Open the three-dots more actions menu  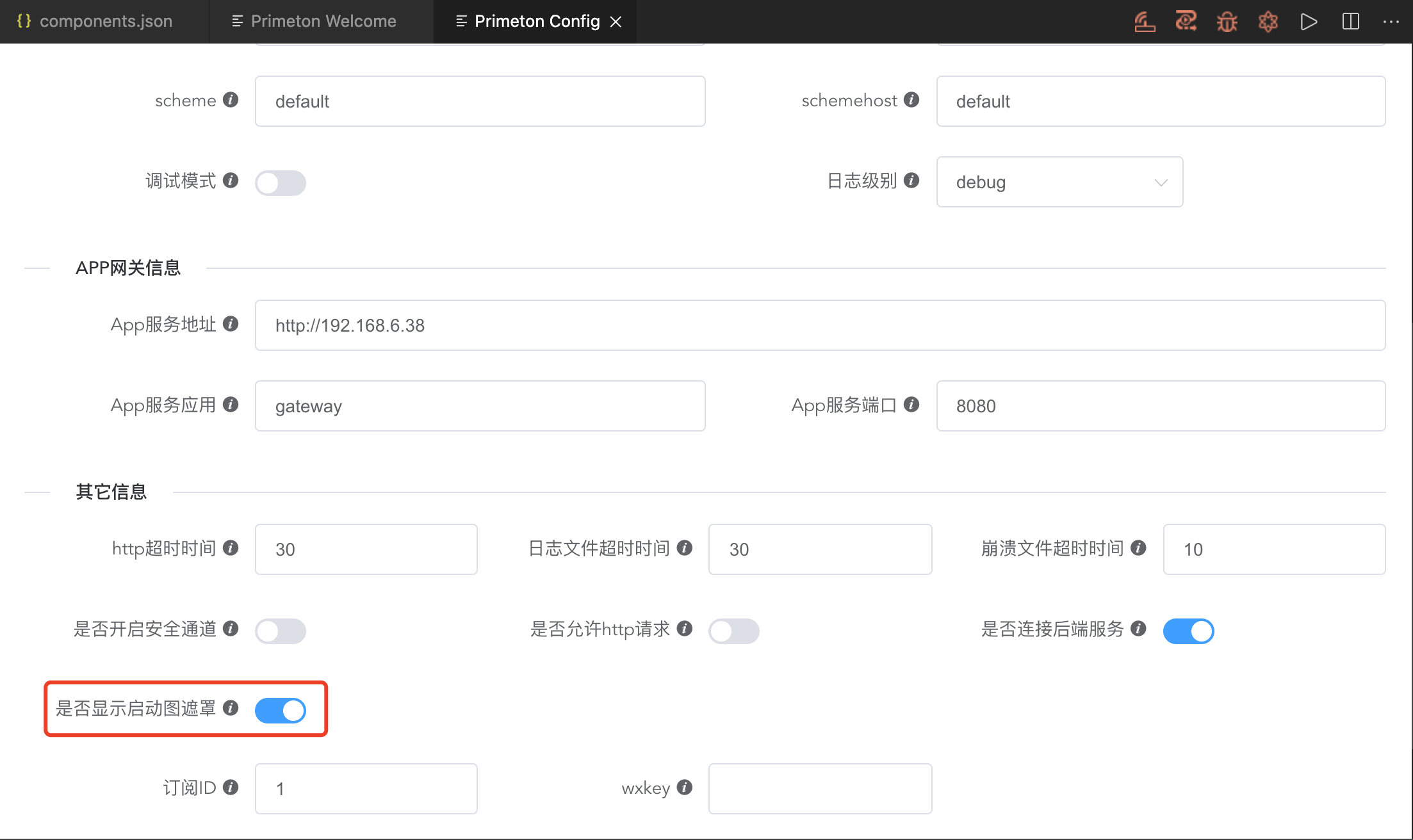click(x=1391, y=22)
